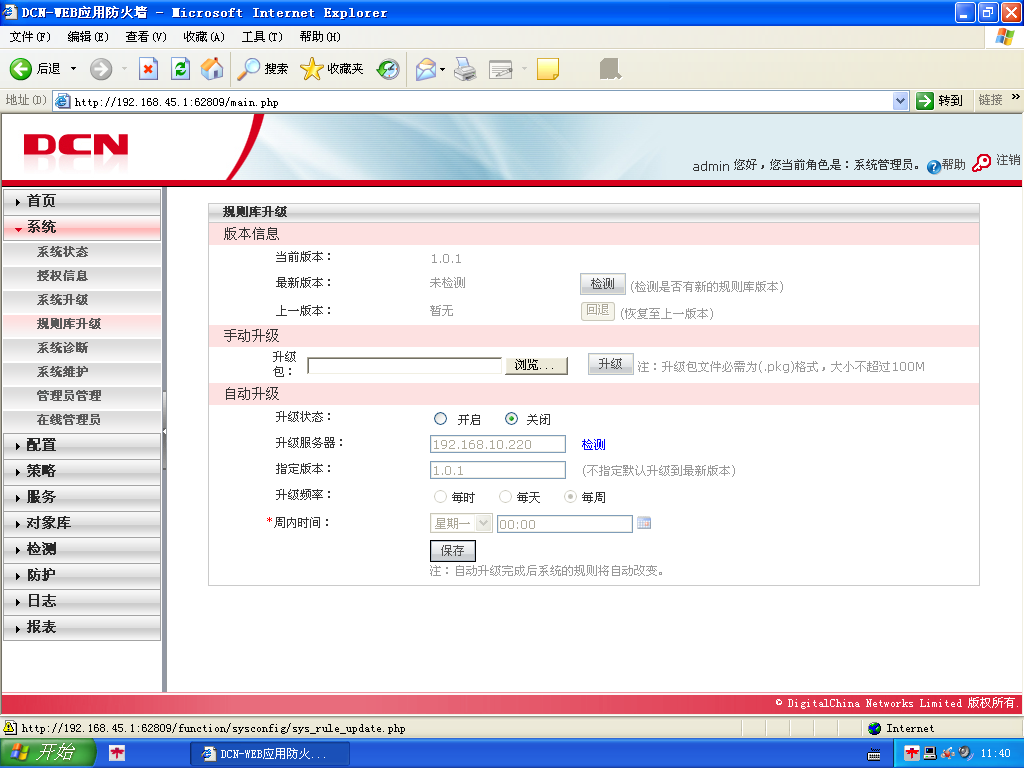Collapse the 系统 sidebar section

click(82, 227)
